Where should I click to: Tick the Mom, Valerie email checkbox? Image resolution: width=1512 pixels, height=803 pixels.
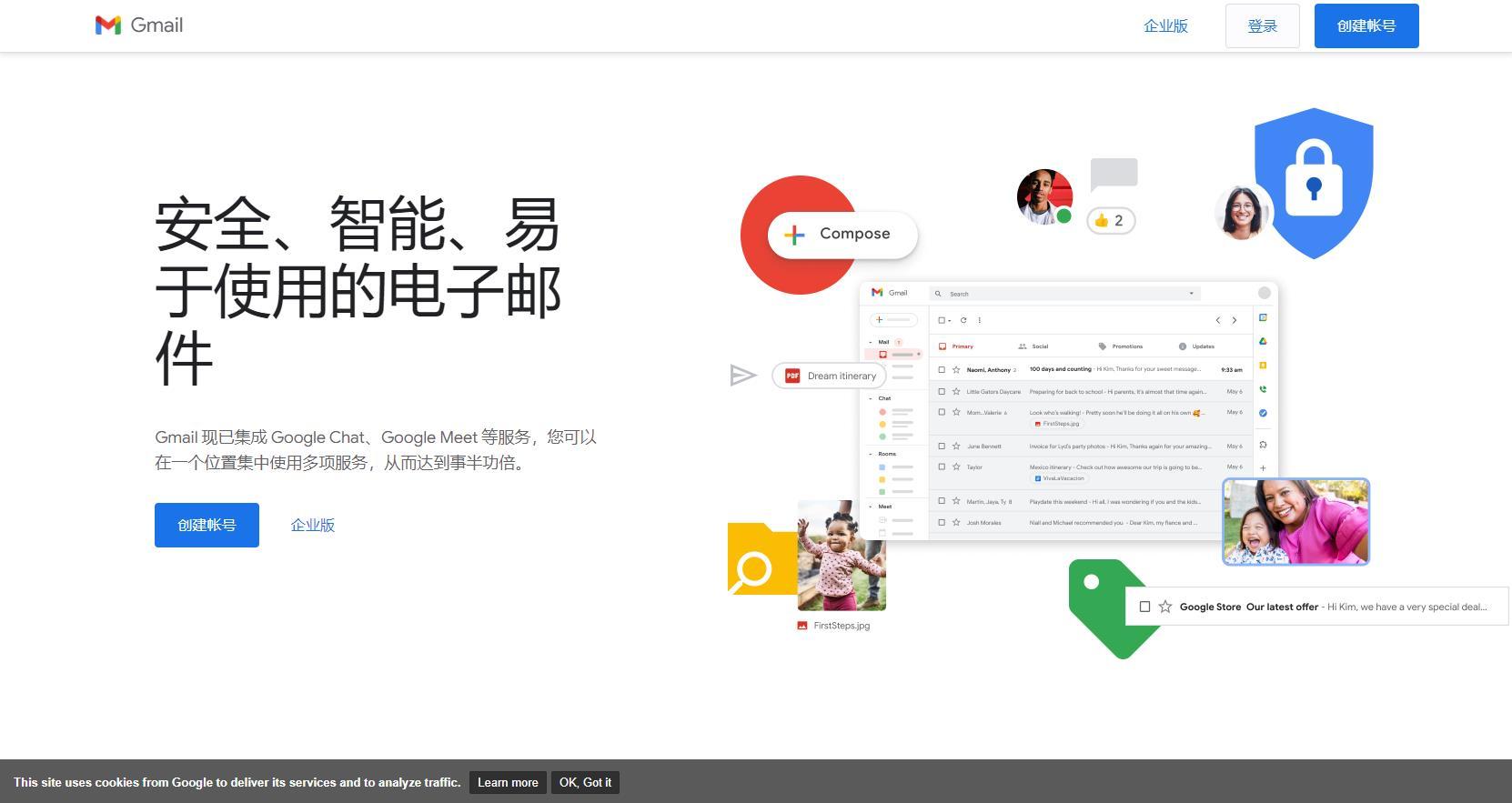942,412
